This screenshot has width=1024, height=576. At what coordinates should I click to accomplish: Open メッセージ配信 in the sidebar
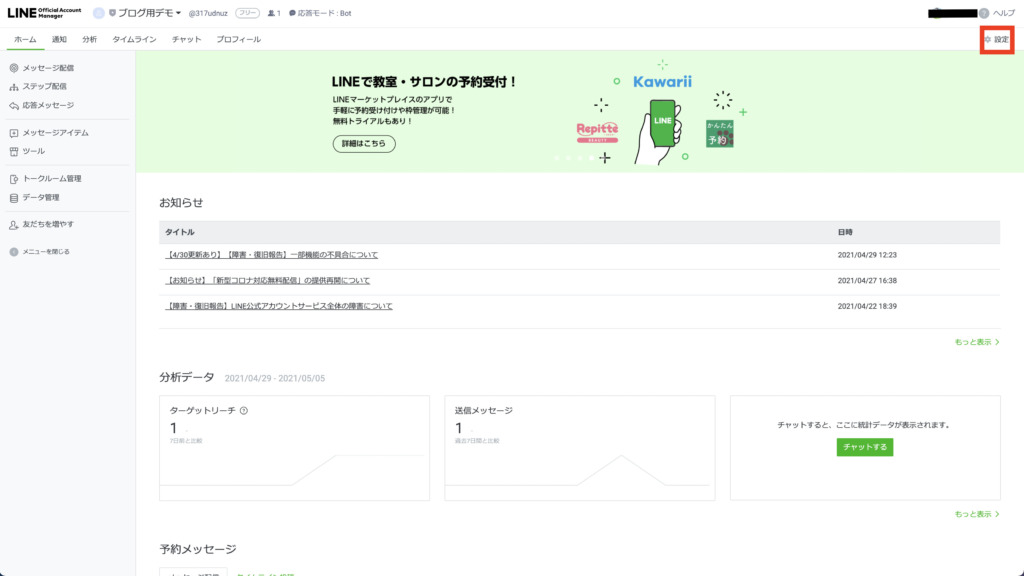[47, 68]
